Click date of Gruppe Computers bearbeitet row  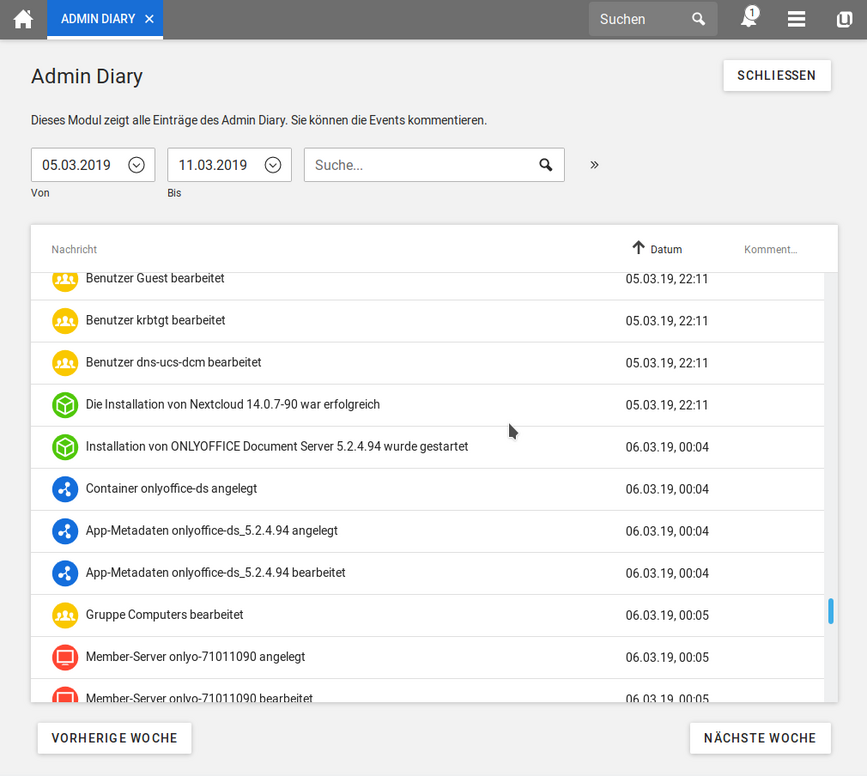[667, 615]
